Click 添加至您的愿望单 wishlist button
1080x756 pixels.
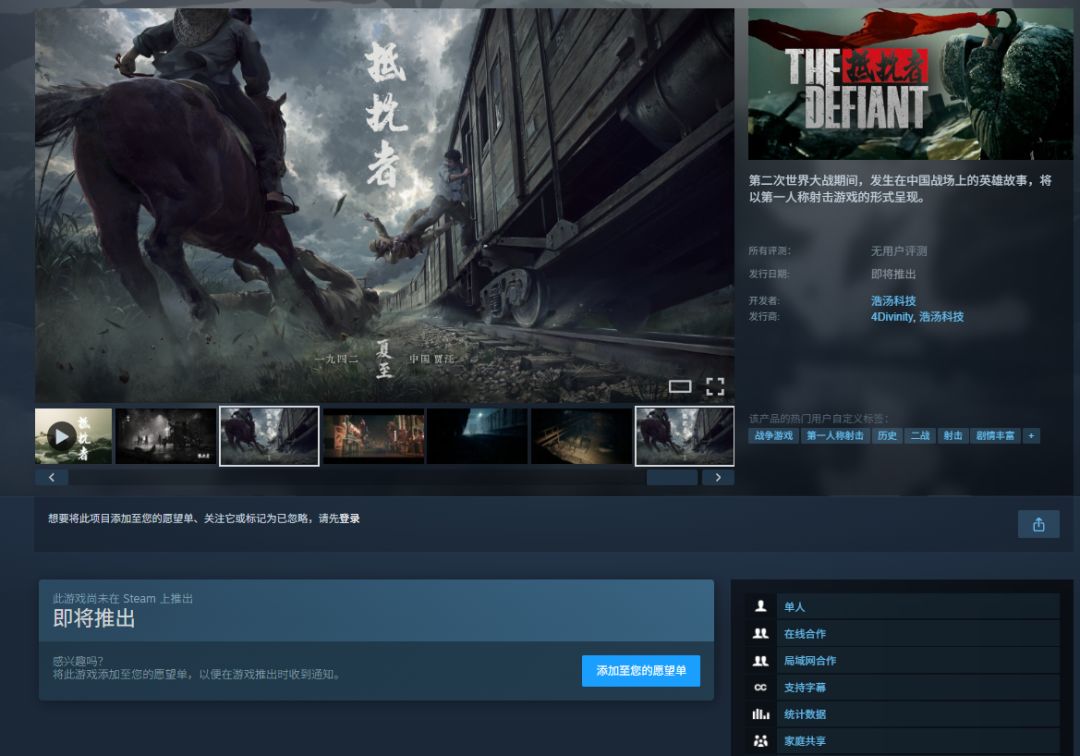click(x=641, y=671)
